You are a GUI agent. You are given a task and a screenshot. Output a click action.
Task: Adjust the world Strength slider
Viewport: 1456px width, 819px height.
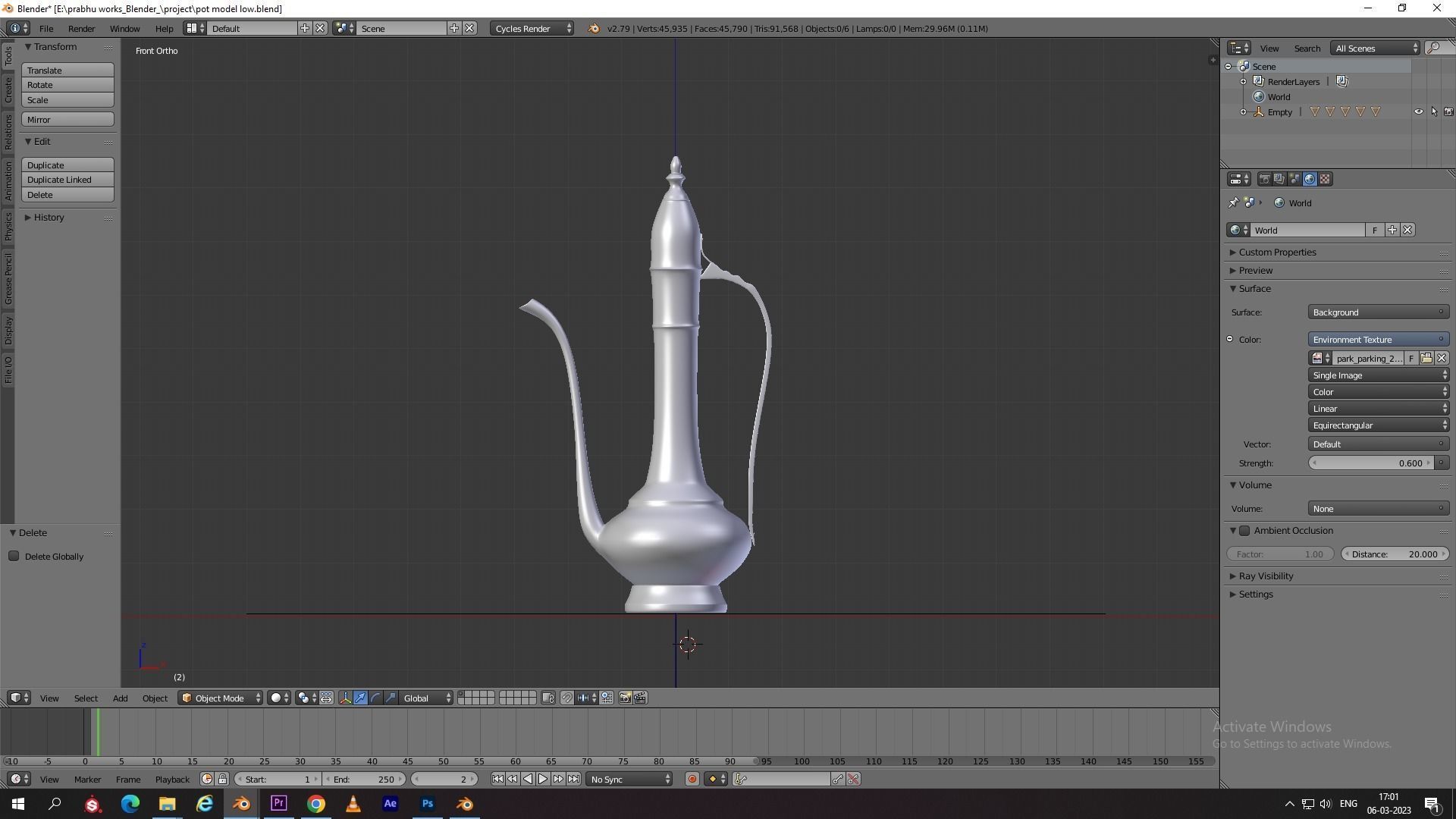pyautogui.click(x=1370, y=463)
